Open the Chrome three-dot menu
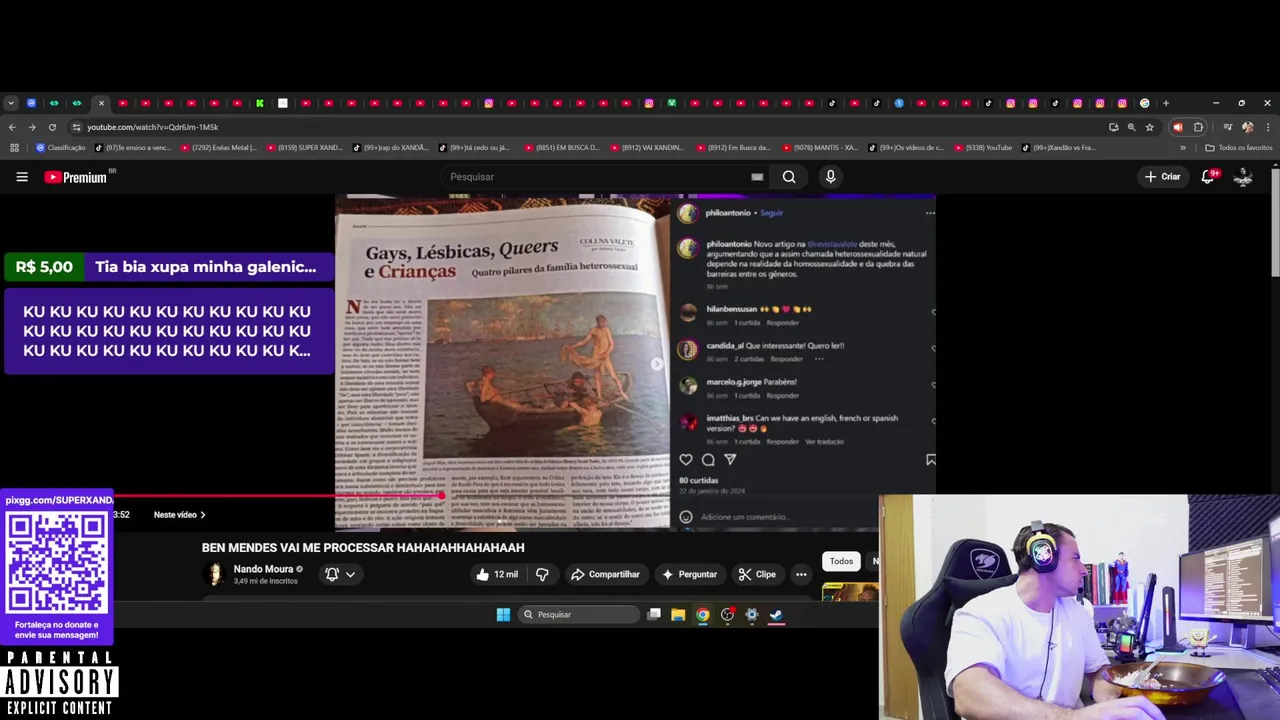 tap(1268, 127)
